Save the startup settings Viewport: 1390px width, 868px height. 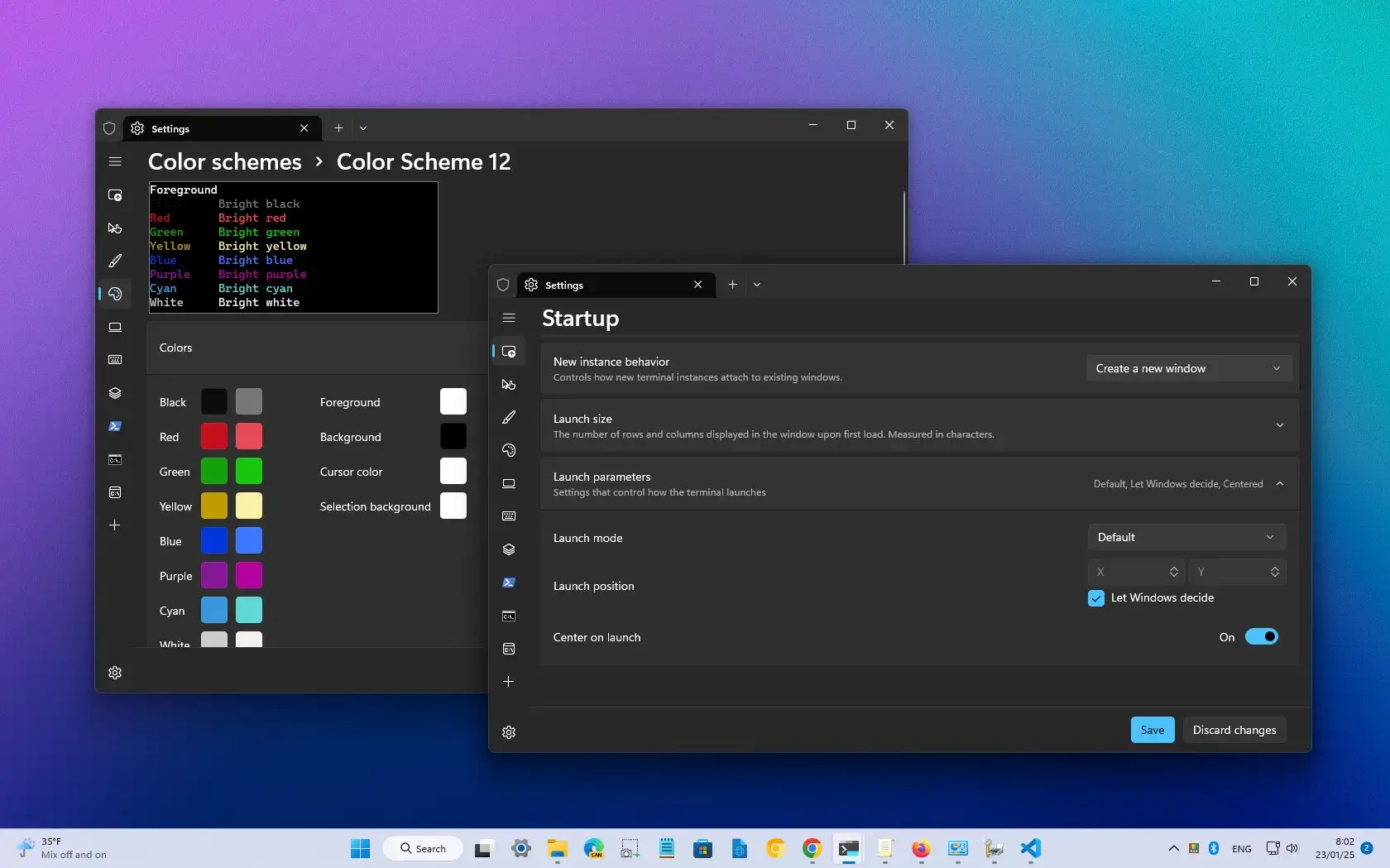[1152, 730]
